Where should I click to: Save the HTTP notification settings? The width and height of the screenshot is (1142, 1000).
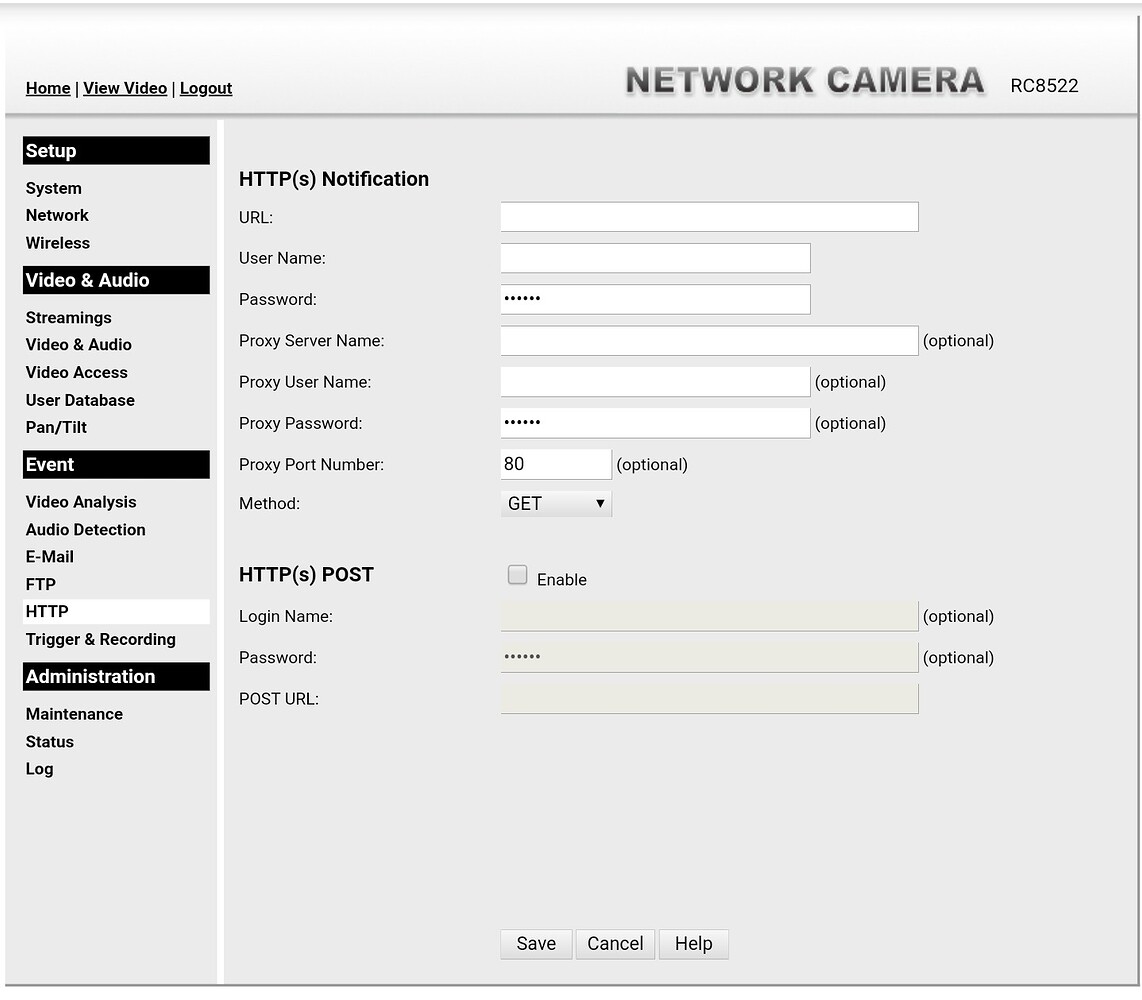click(x=536, y=943)
